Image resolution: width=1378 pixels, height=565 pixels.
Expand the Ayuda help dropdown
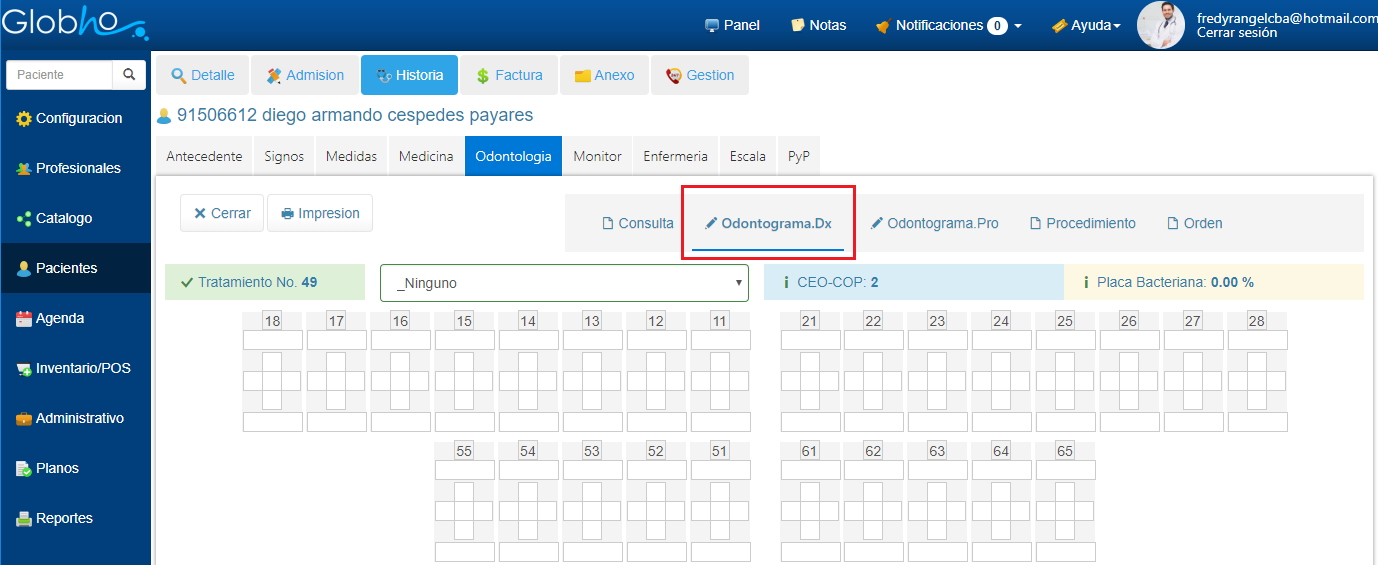(x=1085, y=25)
